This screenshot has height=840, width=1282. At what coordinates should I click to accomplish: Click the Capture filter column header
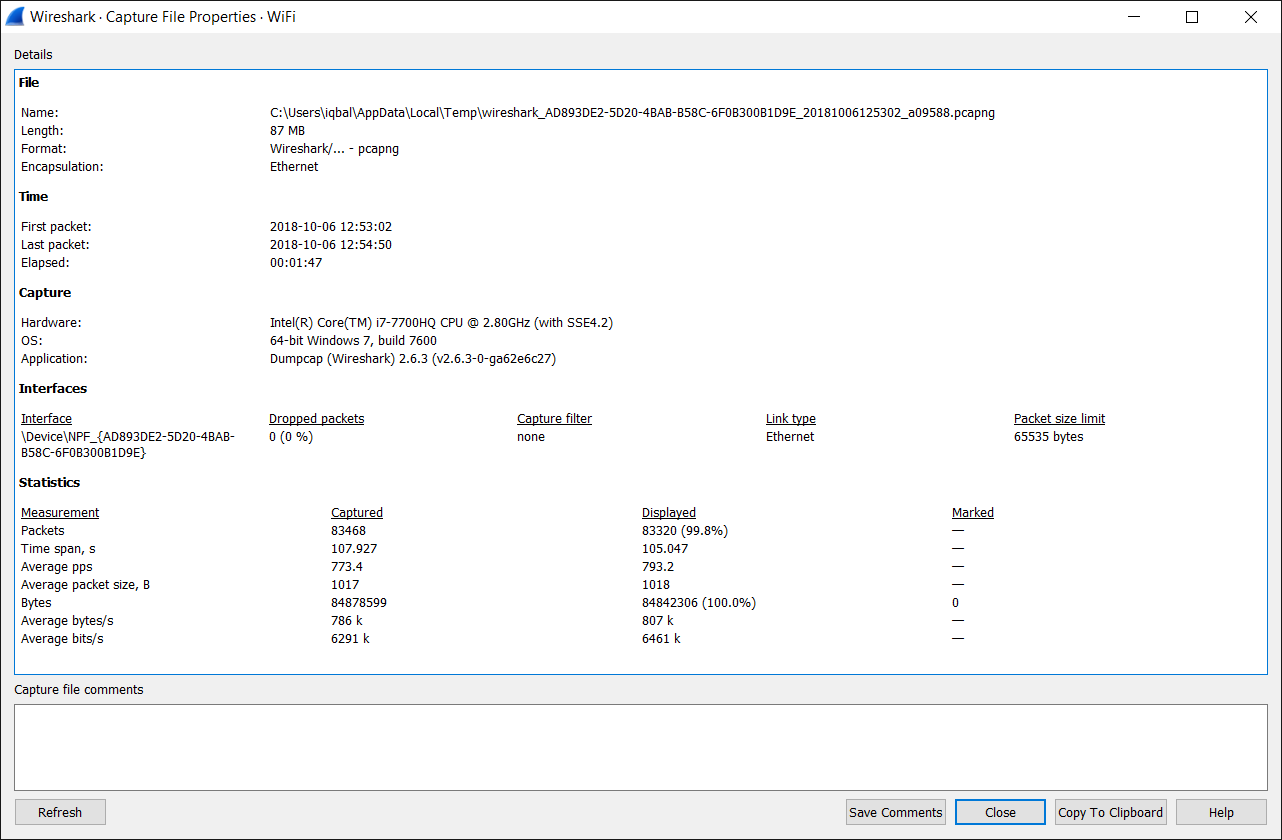coord(554,419)
